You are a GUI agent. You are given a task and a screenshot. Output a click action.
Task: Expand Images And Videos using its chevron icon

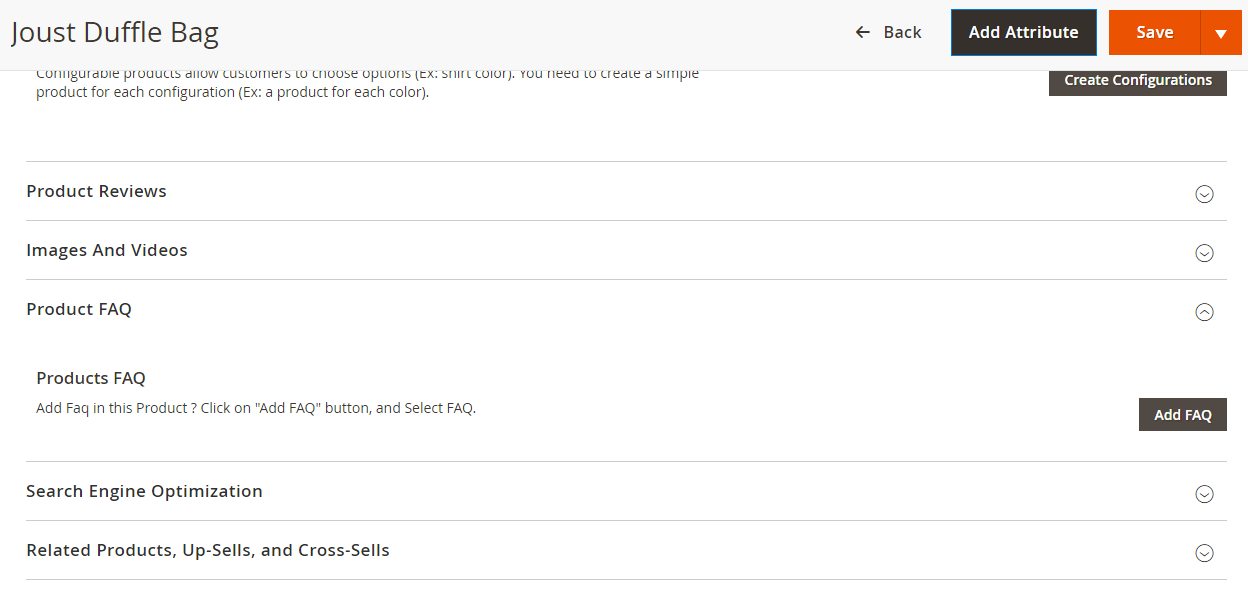(1204, 253)
